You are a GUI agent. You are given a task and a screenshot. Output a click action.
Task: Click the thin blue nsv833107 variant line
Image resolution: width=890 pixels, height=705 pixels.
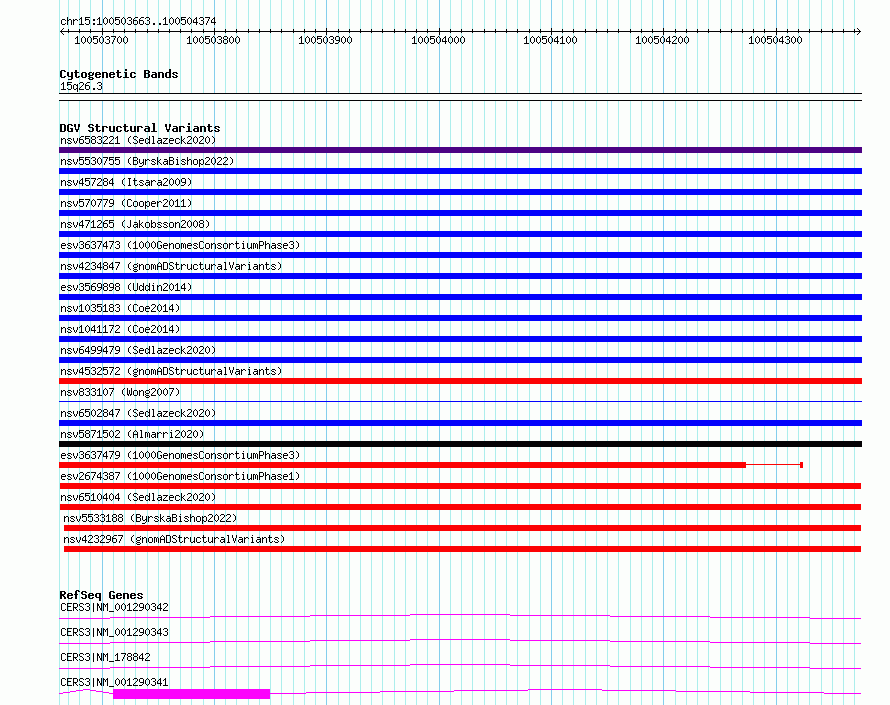tap(460, 401)
